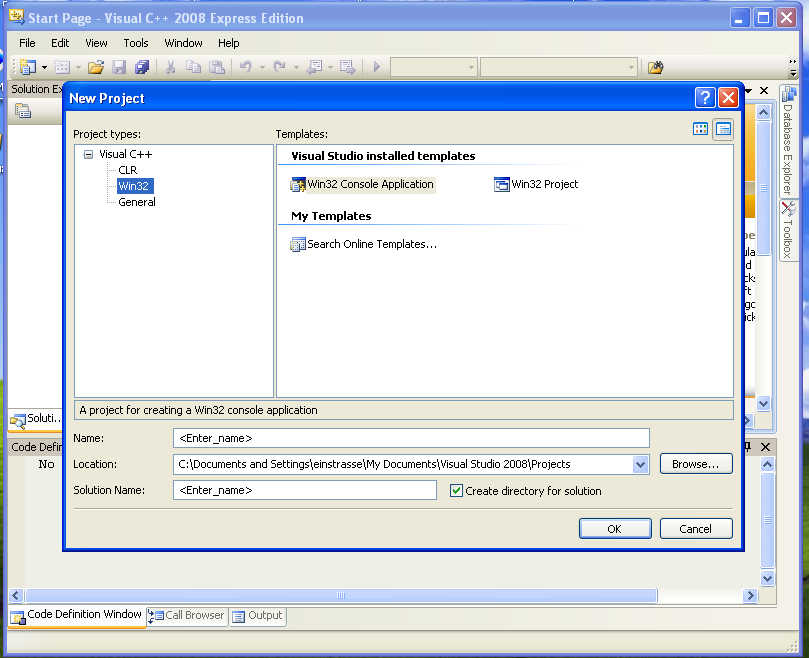Select Win32 project type
The height and width of the screenshot is (658, 809).
tap(134, 186)
